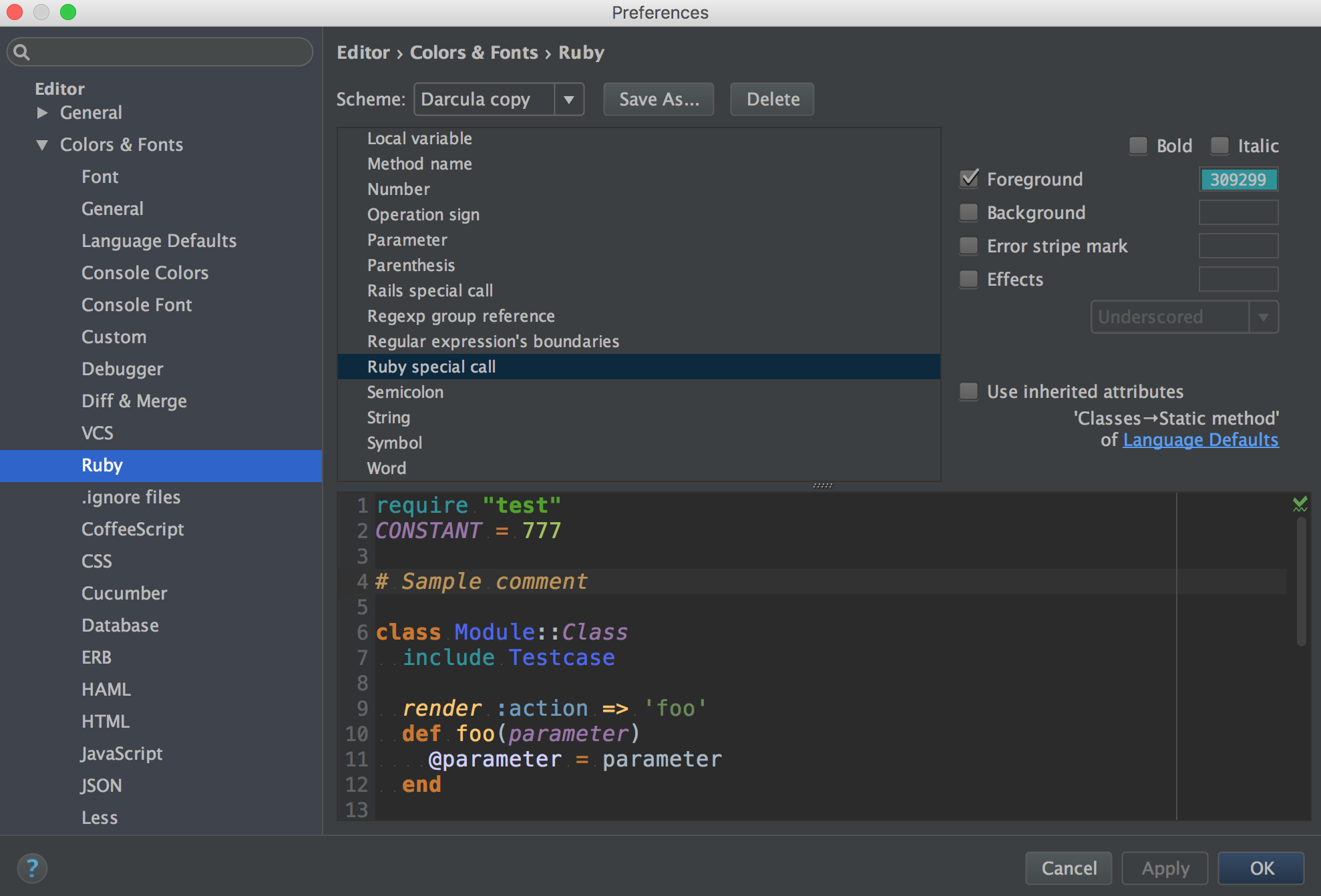The width and height of the screenshot is (1321, 896).
Task: Toggle Use inherited attributes checkbox
Action: (x=969, y=391)
